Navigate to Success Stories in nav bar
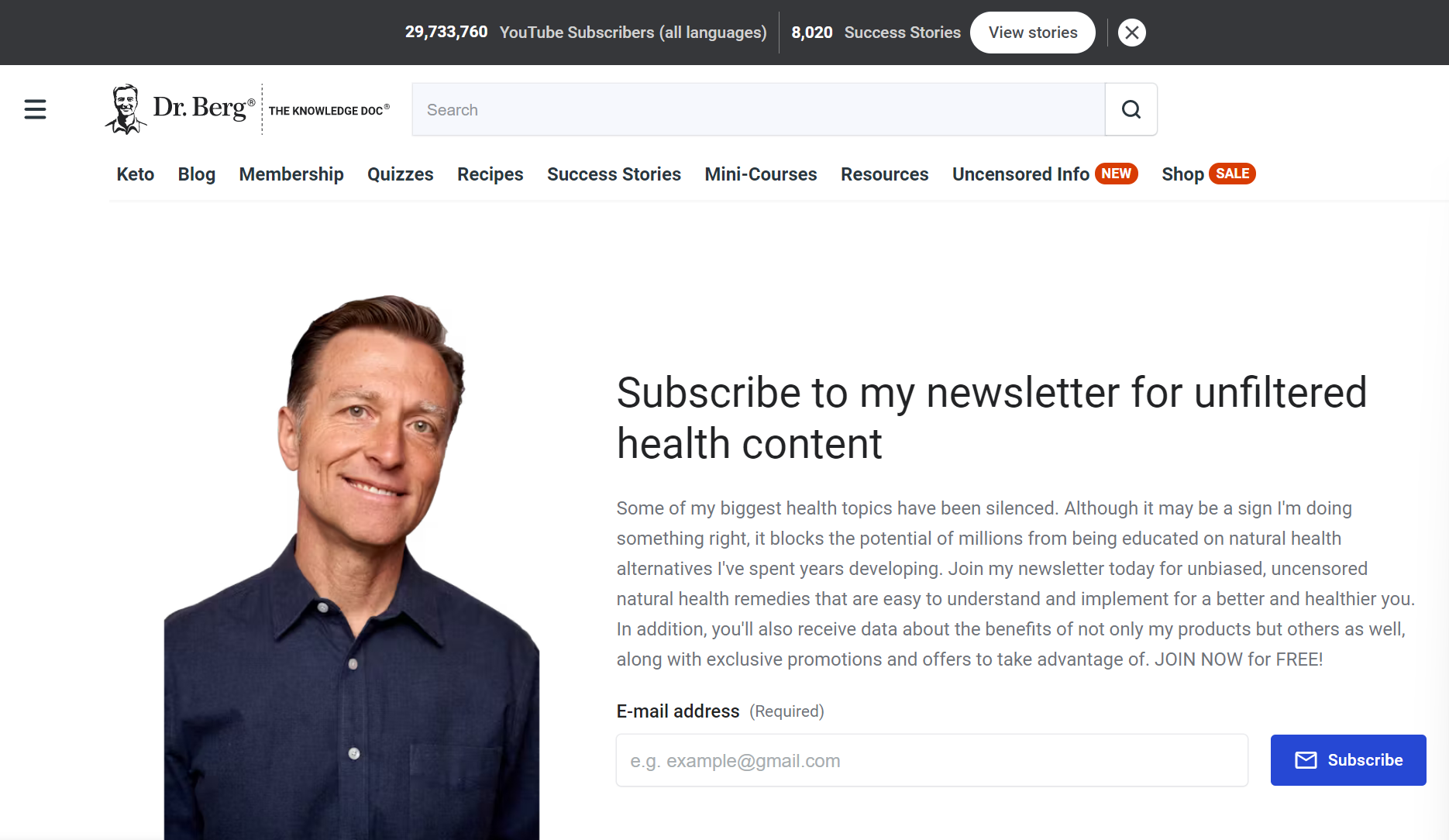The width and height of the screenshot is (1449, 840). (614, 174)
